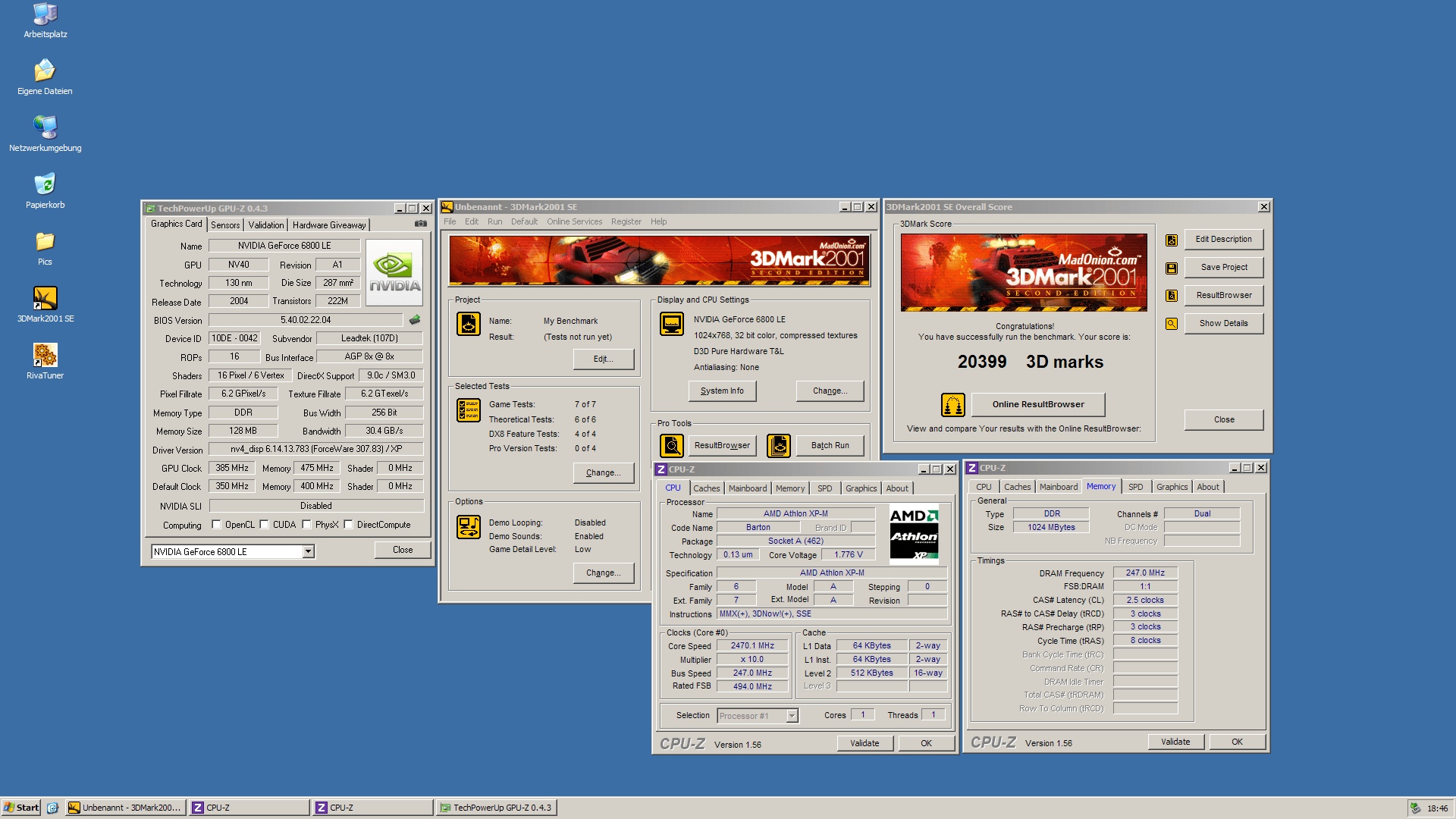This screenshot has width=1456, height=819.
Task: Click Edit Description icon in Overall Score
Action: click(x=1172, y=240)
